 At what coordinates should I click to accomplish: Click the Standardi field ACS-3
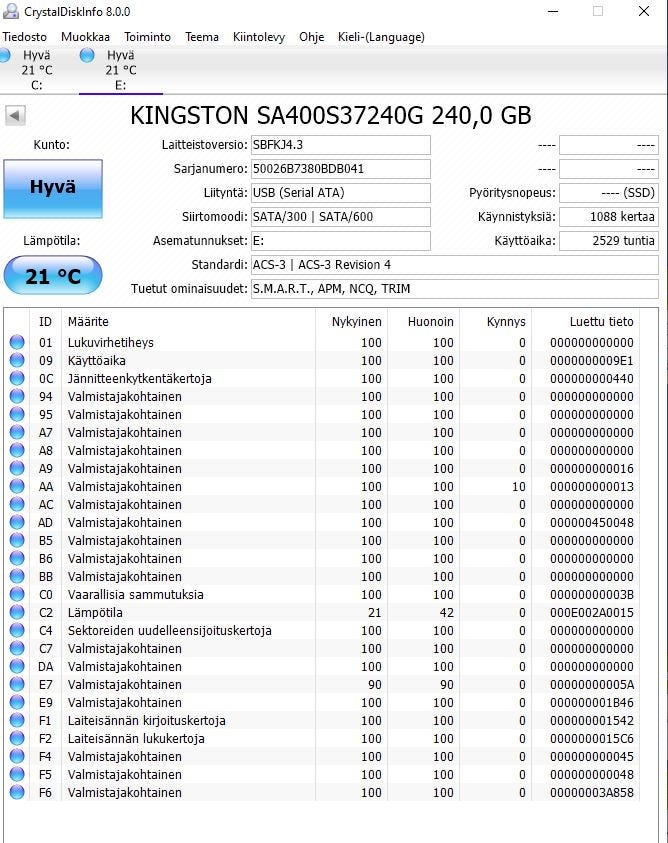454,265
